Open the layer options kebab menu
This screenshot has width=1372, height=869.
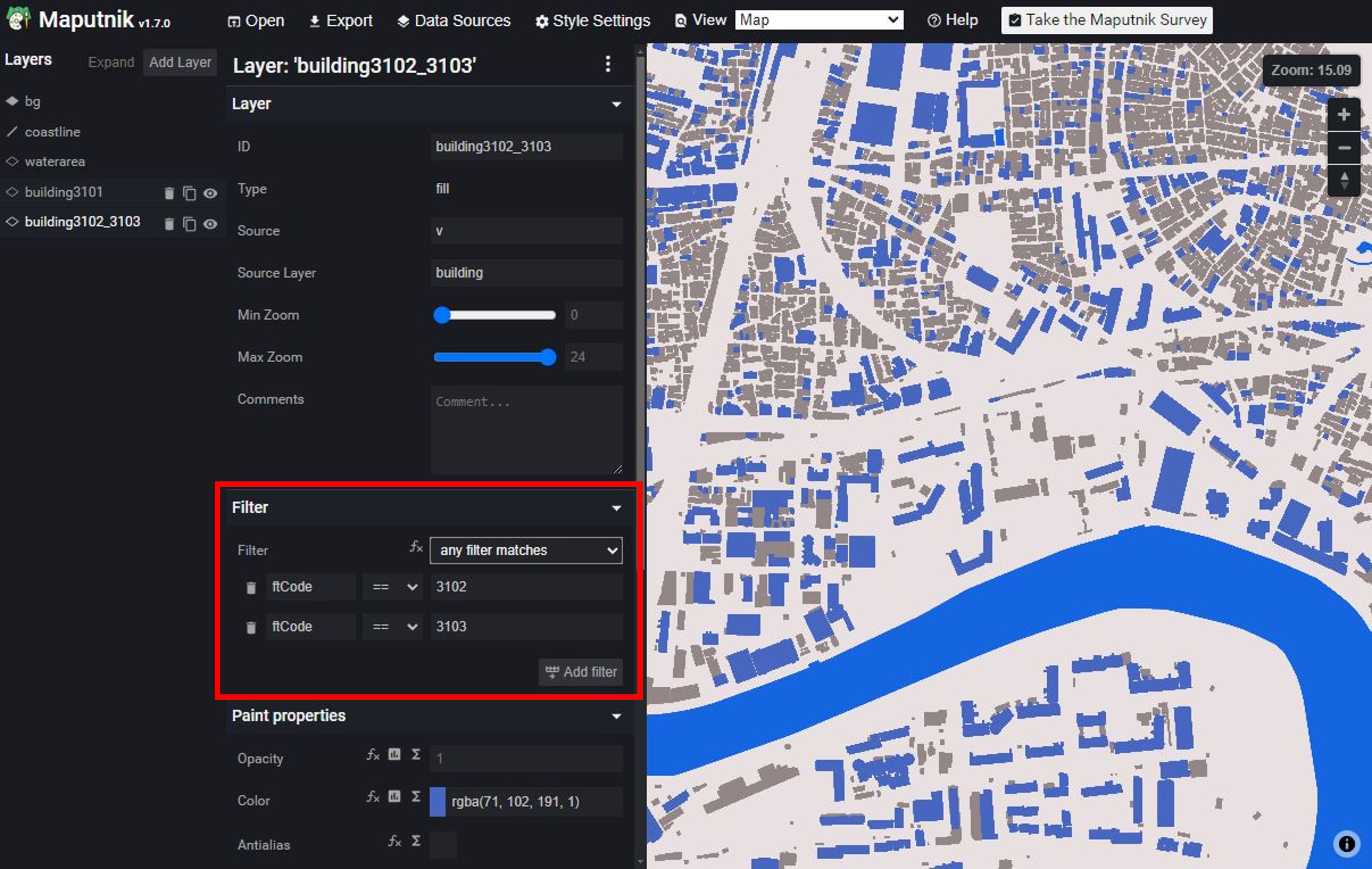pos(608,64)
